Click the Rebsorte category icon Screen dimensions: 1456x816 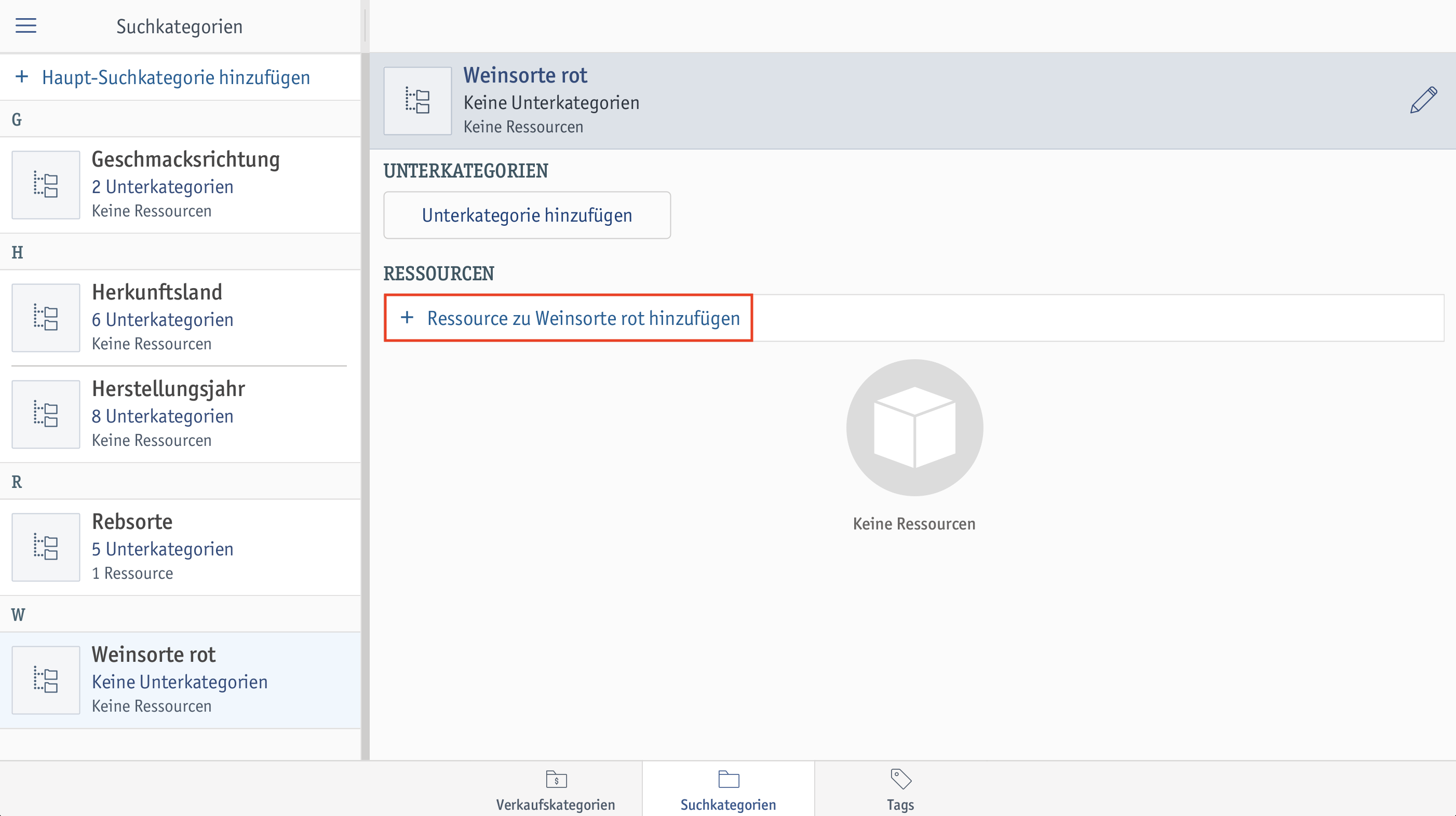tap(46, 547)
